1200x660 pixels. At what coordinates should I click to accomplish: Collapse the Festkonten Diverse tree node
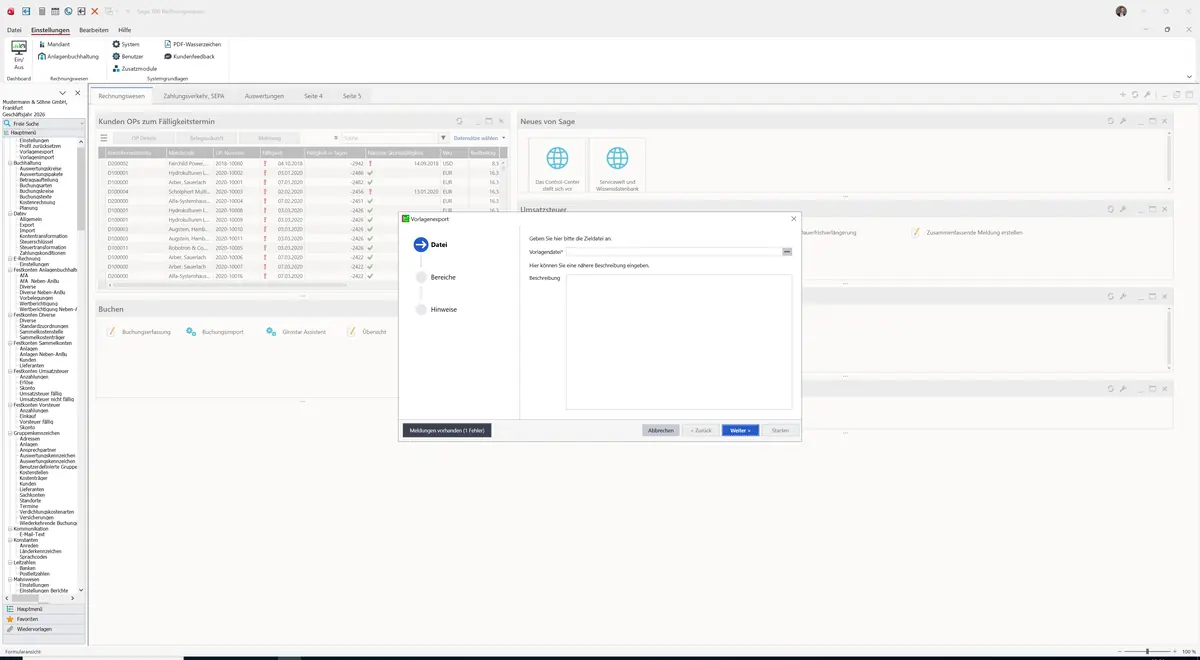click(10, 314)
